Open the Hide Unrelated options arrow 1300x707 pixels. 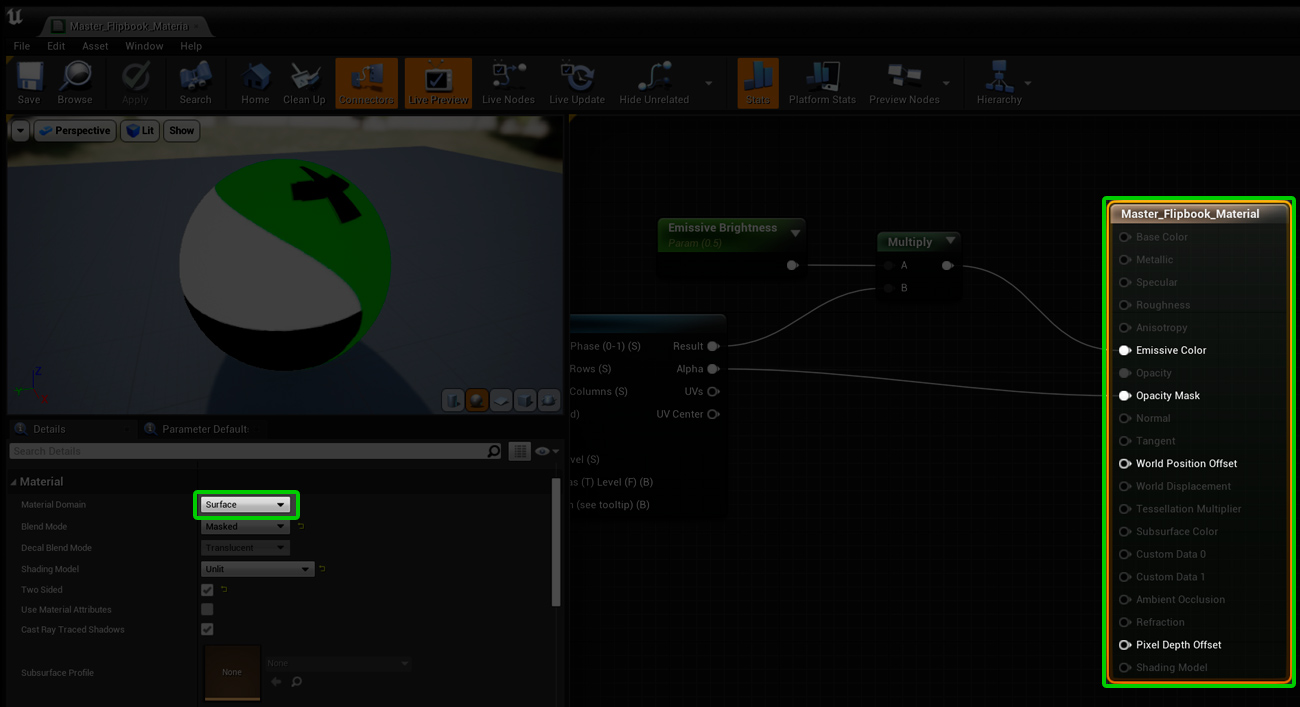coord(708,83)
